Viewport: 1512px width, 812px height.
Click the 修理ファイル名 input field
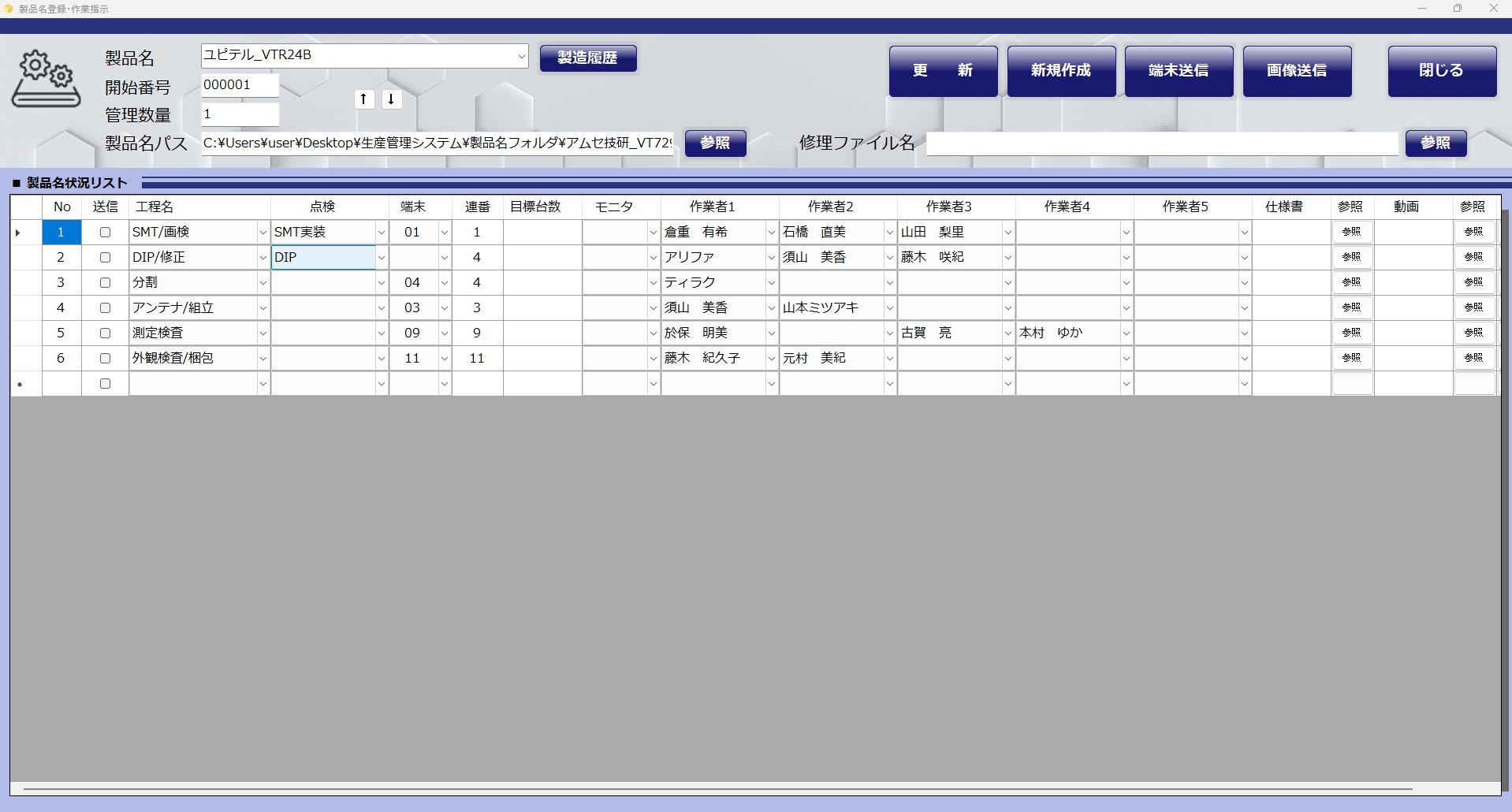pos(1162,143)
